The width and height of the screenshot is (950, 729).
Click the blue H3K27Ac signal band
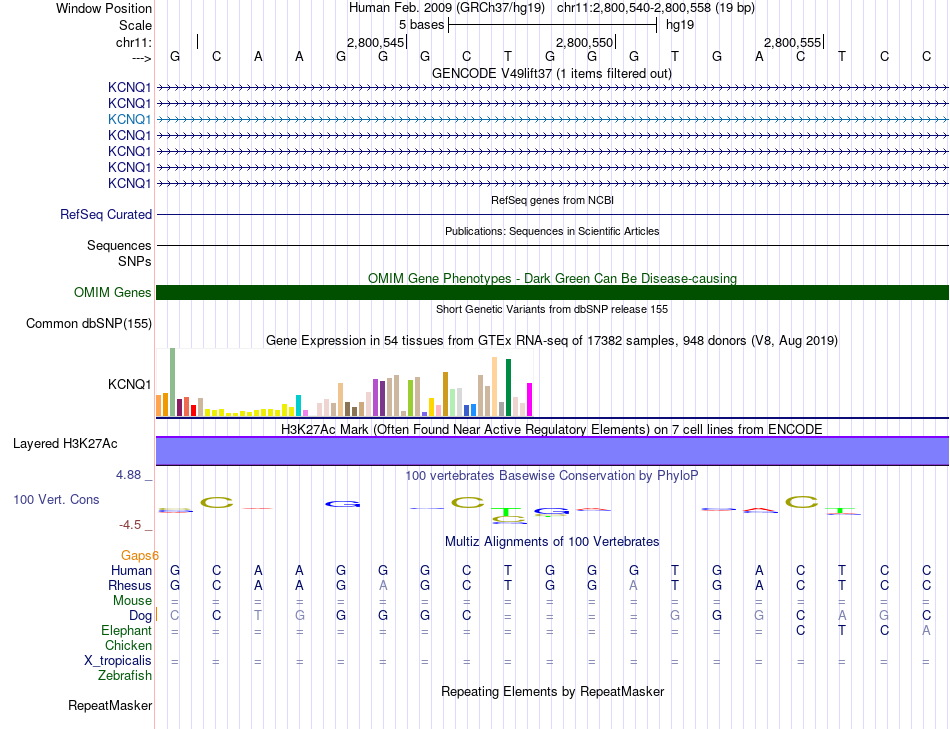552,451
